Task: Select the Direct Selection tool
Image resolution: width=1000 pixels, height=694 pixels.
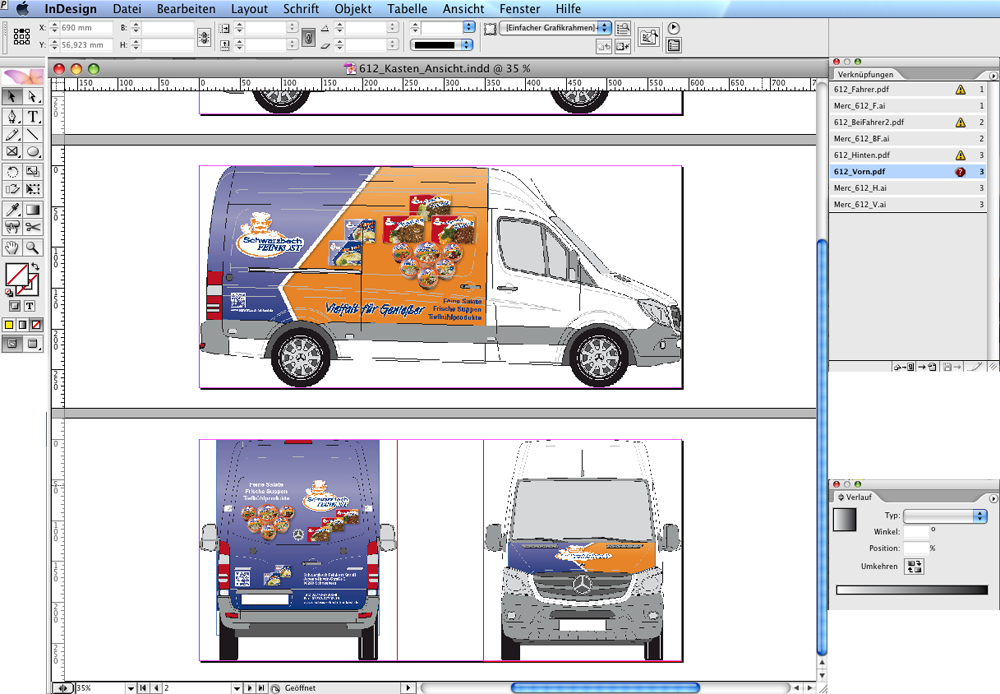Action: click(33, 97)
